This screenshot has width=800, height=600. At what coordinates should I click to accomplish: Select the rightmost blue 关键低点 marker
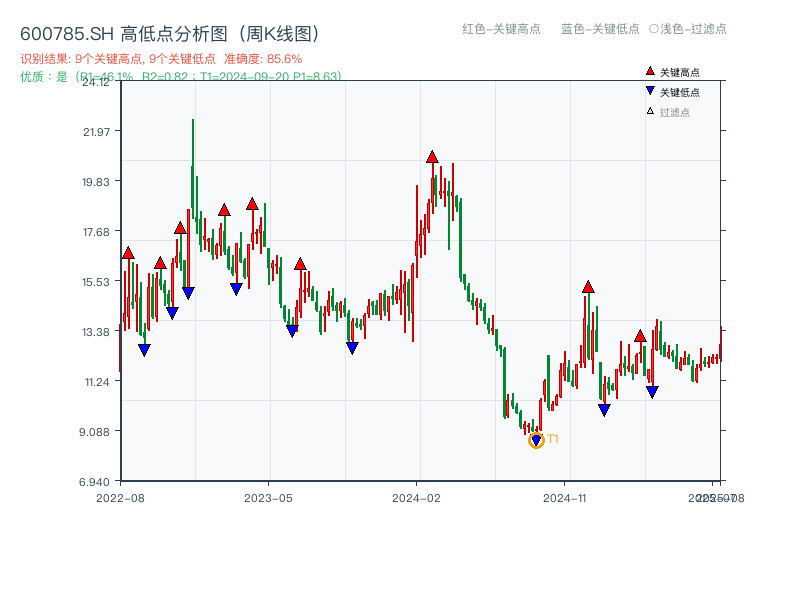click(x=652, y=390)
